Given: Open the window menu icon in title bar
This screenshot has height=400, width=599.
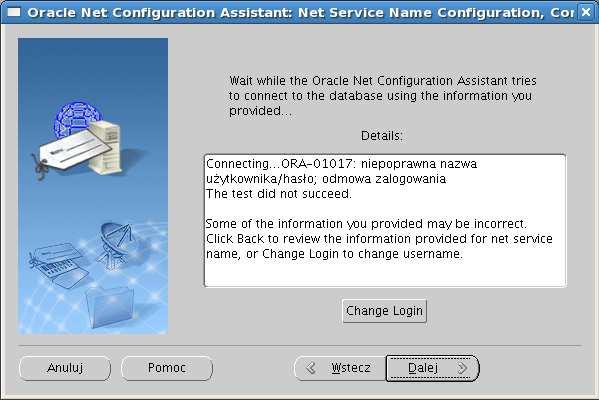Looking at the screenshot, I should point(14,13).
